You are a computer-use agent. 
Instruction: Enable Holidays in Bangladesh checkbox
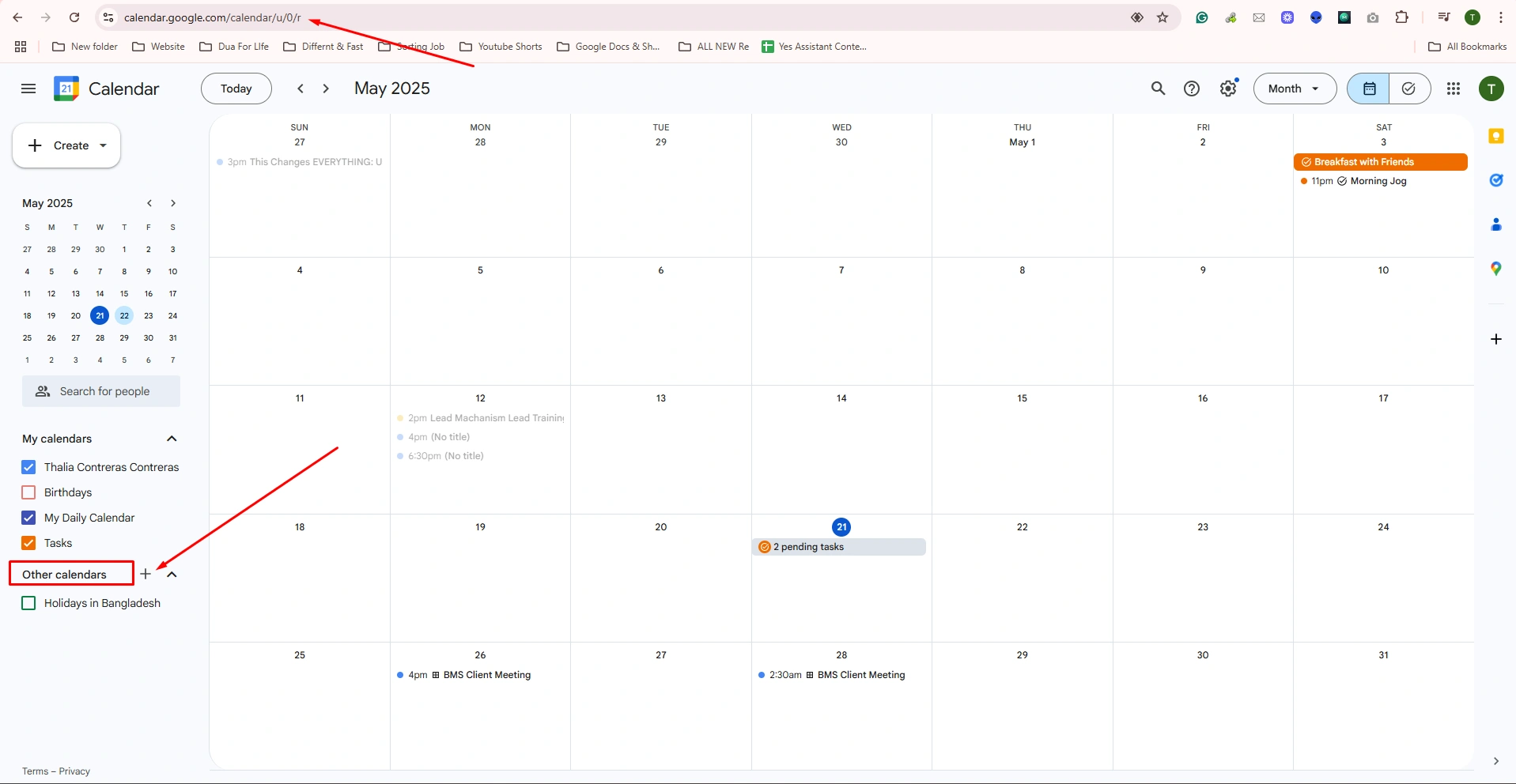[28, 603]
